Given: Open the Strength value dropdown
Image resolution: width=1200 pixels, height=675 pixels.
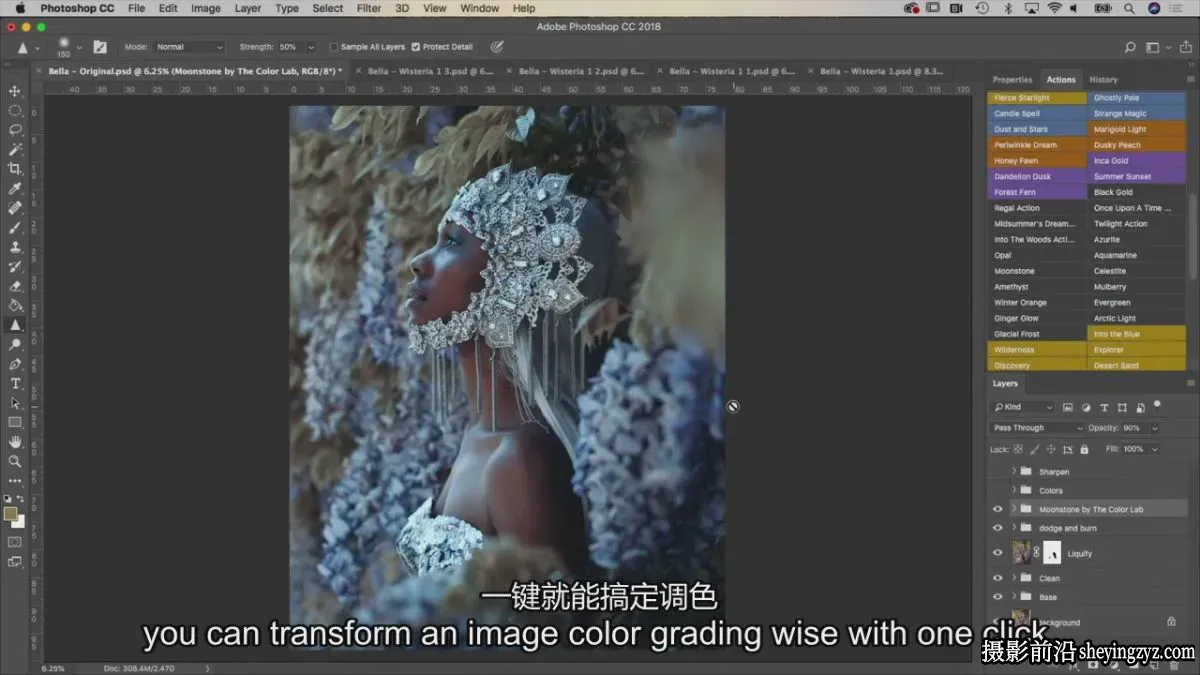Looking at the screenshot, I should point(310,47).
